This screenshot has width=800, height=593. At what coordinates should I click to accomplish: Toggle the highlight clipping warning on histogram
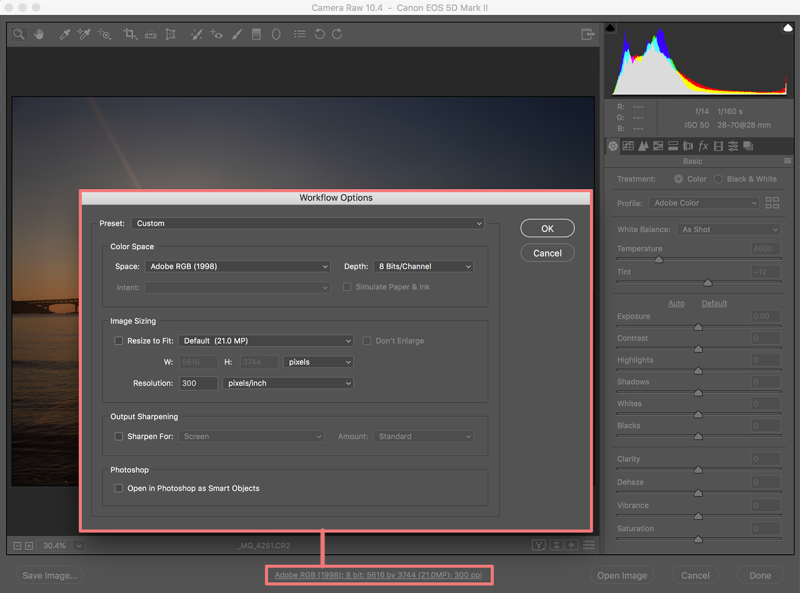(x=788, y=28)
